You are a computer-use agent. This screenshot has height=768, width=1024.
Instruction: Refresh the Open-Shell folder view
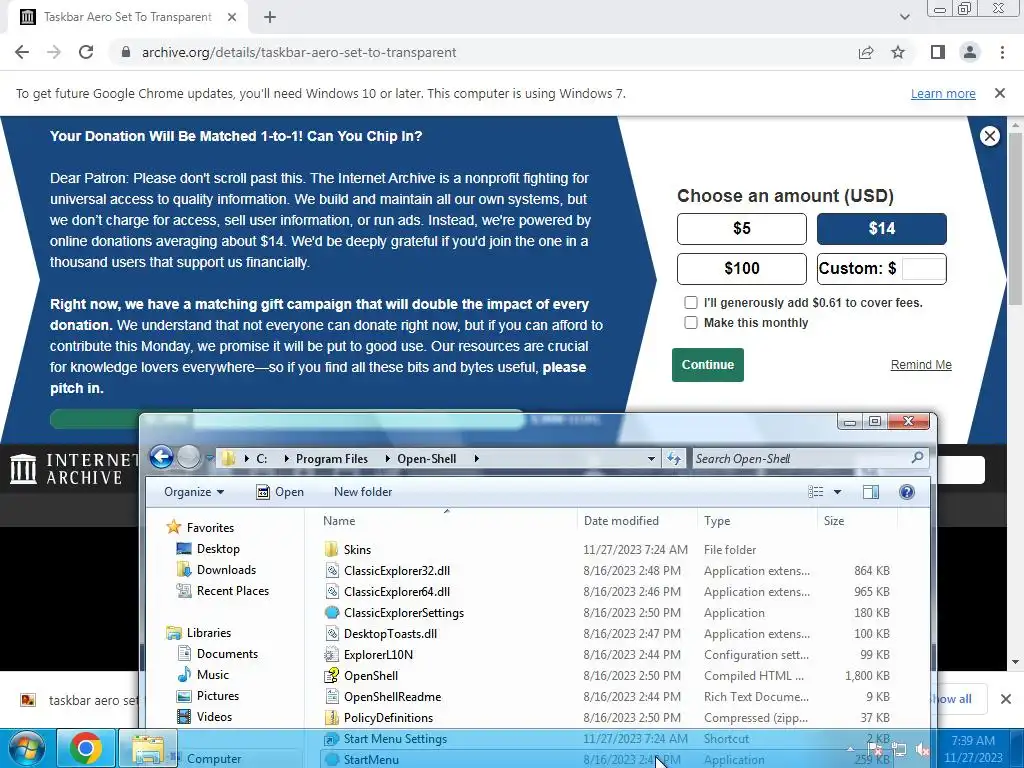pyautogui.click(x=674, y=458)
